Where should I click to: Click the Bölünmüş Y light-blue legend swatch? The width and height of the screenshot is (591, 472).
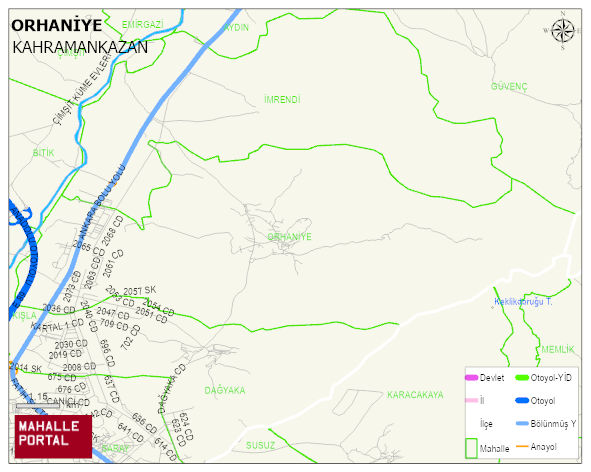pyautogui.click(x=522, y=424)
